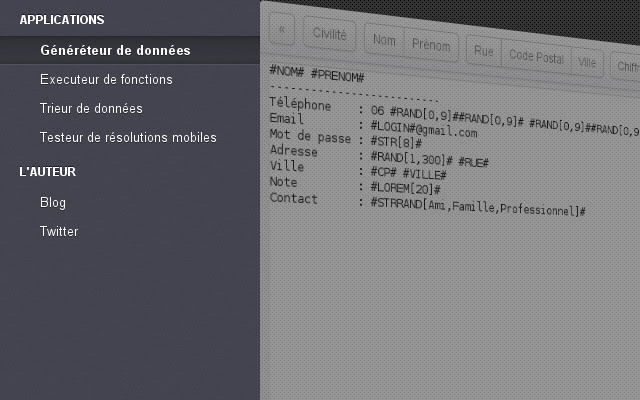Click #LOGIN#@gmail.com in Email line
This screenshot has height=400, width=640.
click(424, 129)
